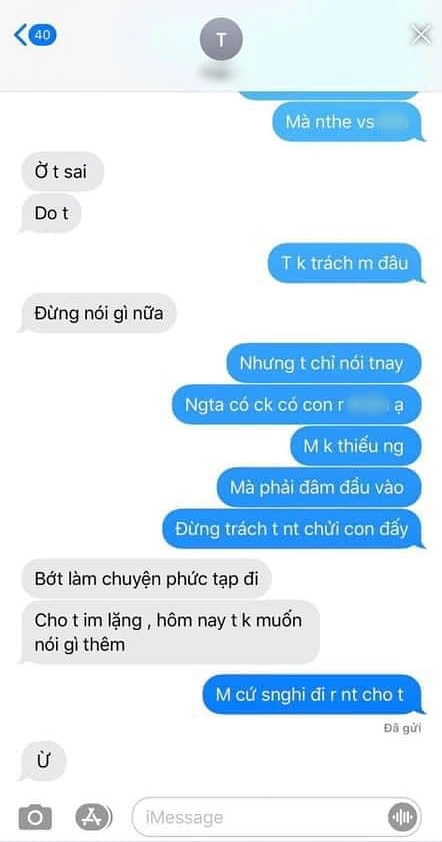
Task: Tap "Đừng trách t nt chửi con đấy" message
Action: point(293,529)
